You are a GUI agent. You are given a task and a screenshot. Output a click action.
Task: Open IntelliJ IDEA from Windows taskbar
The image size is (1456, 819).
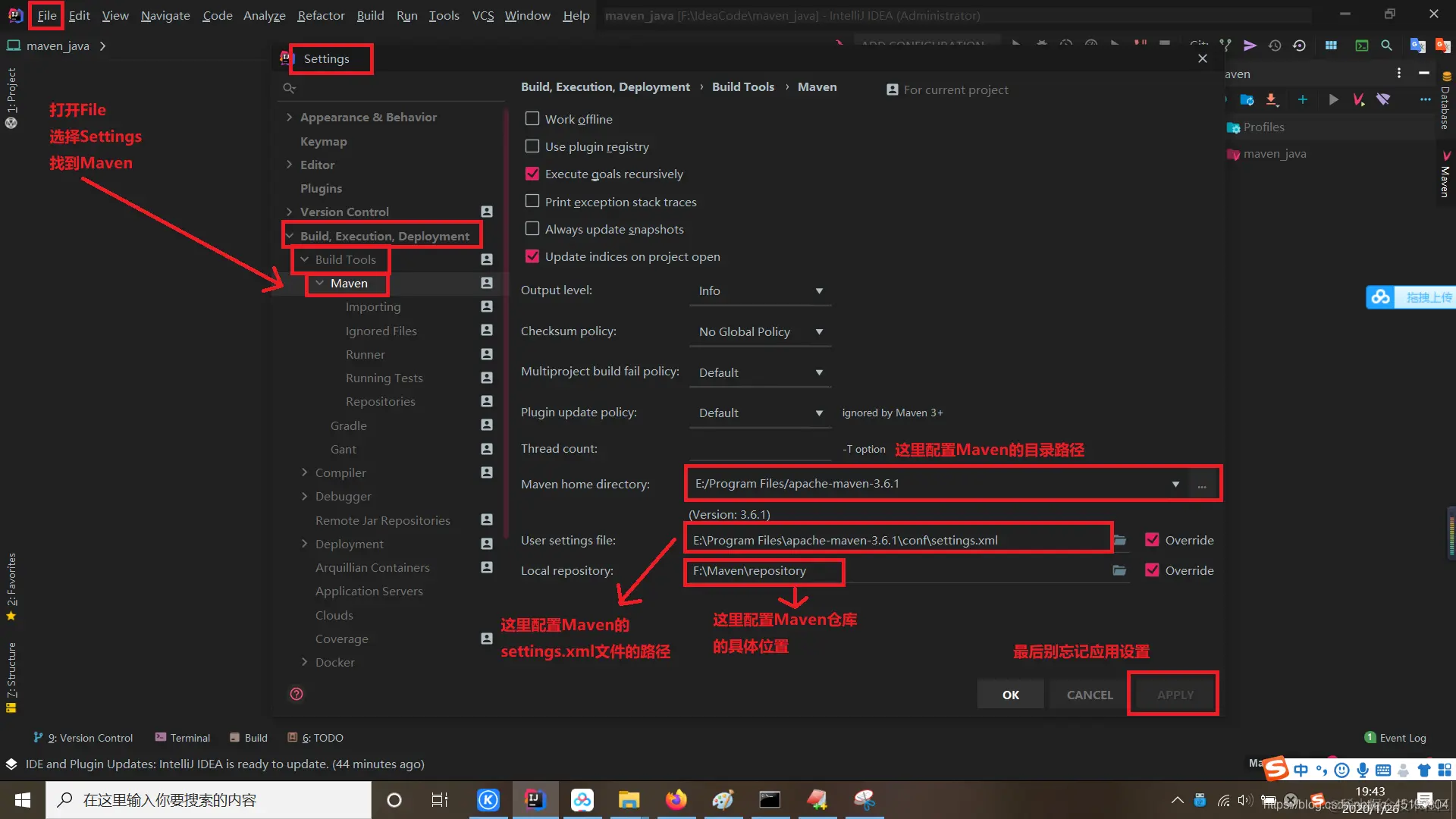535,799
